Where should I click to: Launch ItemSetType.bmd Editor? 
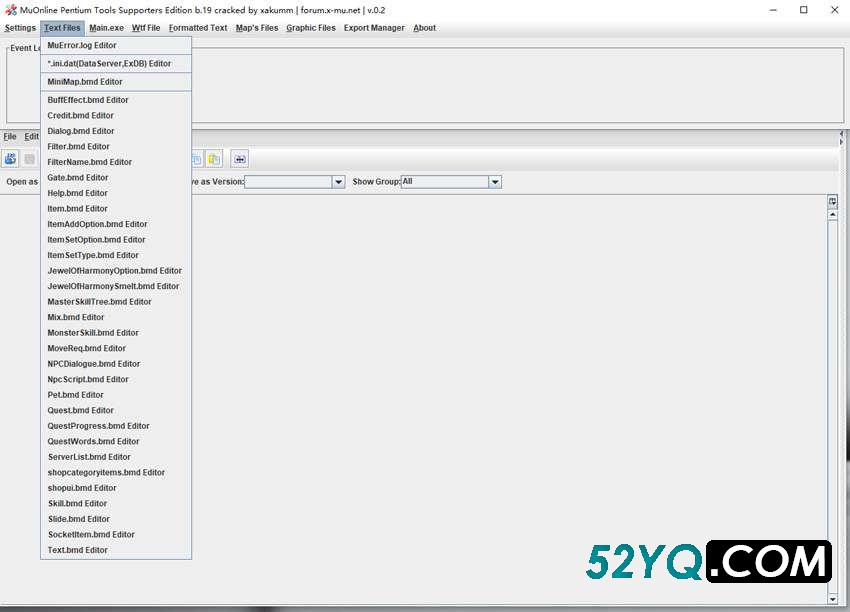click(x=116, y=255)
